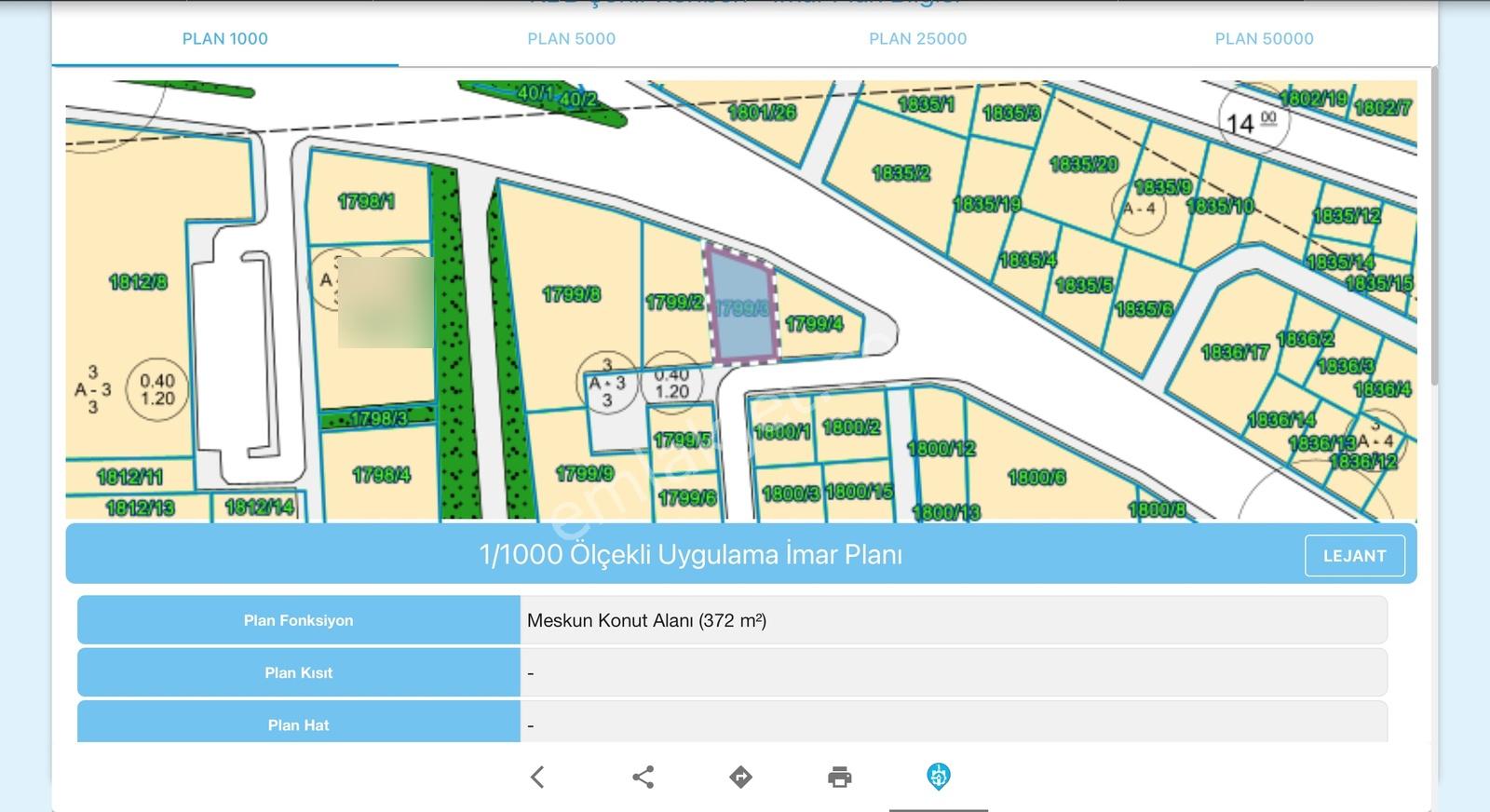The image size is (1490, 812).
Task: Tap the back arrow icon
Action: (x=537, y=777)
